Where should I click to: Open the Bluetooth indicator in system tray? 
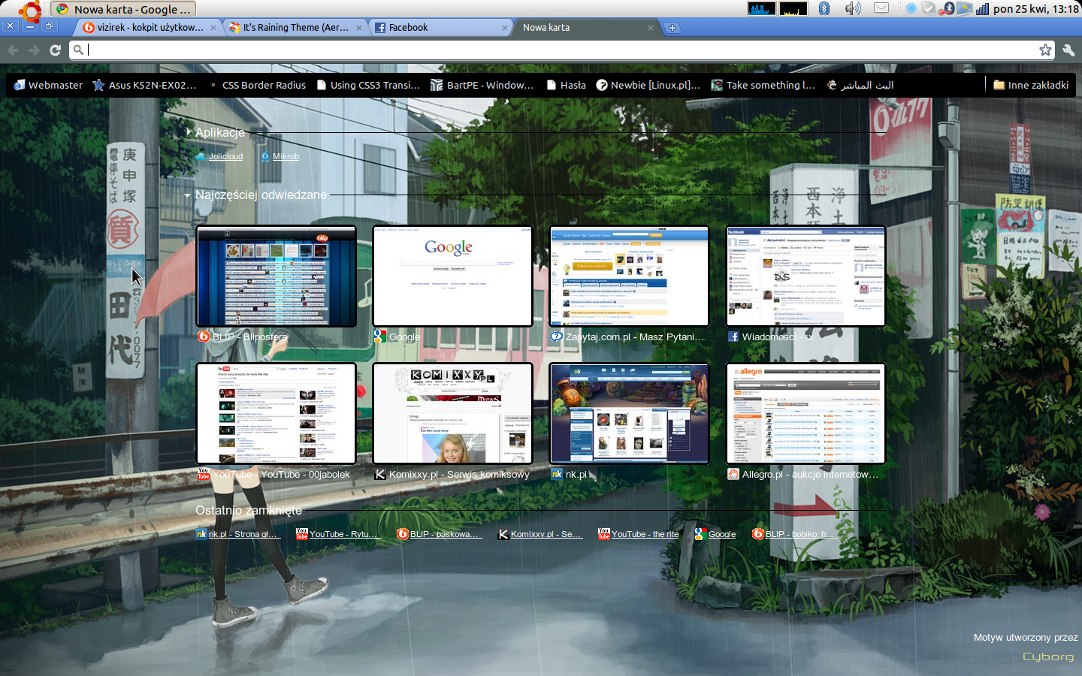pyautogui.click(x=825, y=9)
